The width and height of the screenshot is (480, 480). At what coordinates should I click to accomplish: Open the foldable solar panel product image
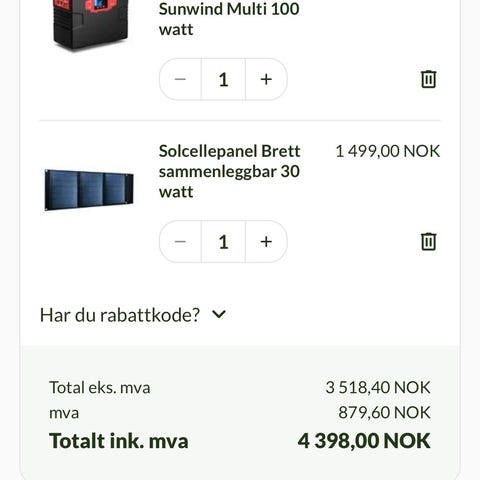[89, 190]
